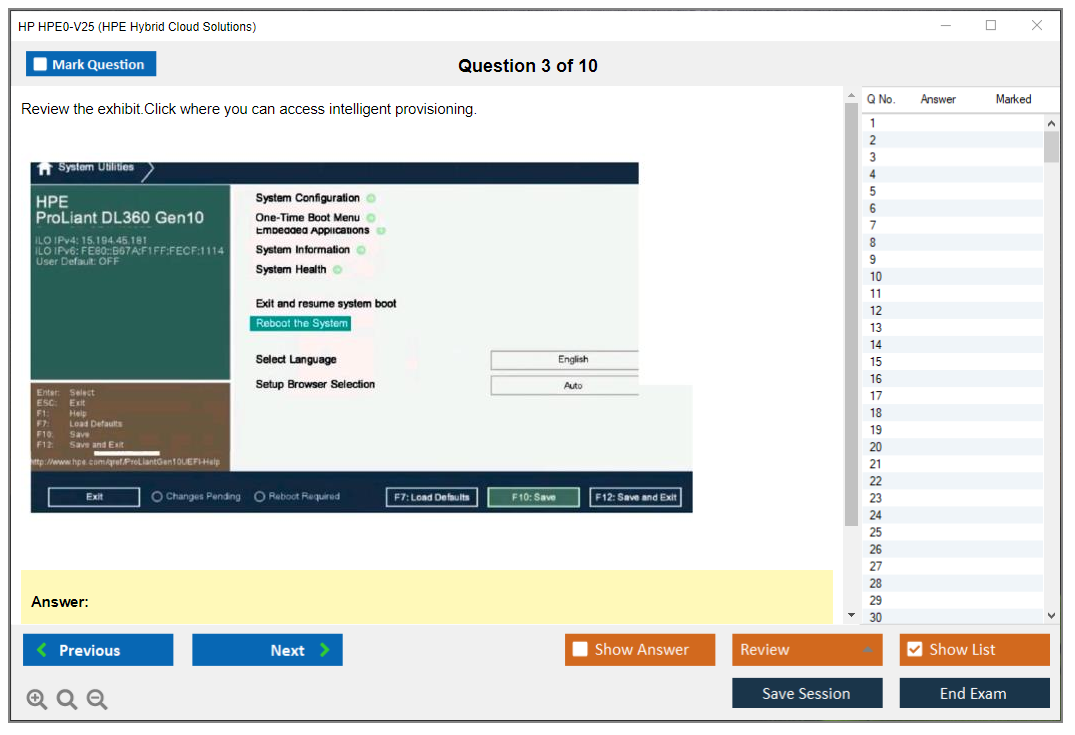1075x735 pixels.
Task: Open the Review dropdown
Action: point(807,650)
